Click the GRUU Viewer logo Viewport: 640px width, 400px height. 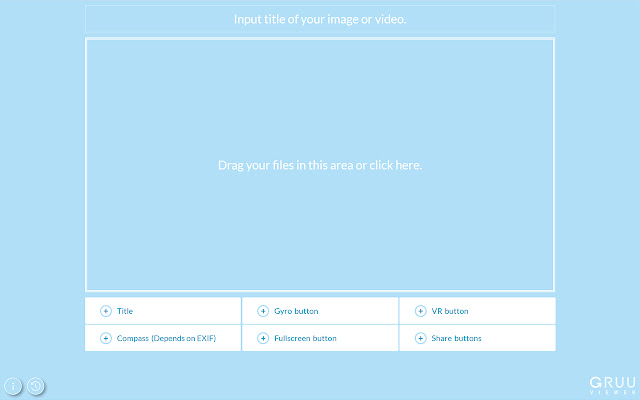tap(608, 381)
